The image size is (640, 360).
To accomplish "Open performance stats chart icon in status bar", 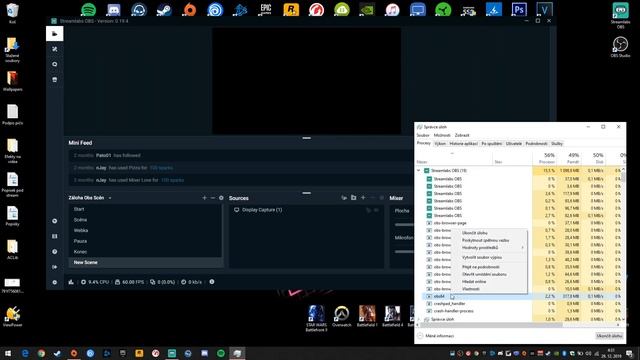I will pos(71,282).
